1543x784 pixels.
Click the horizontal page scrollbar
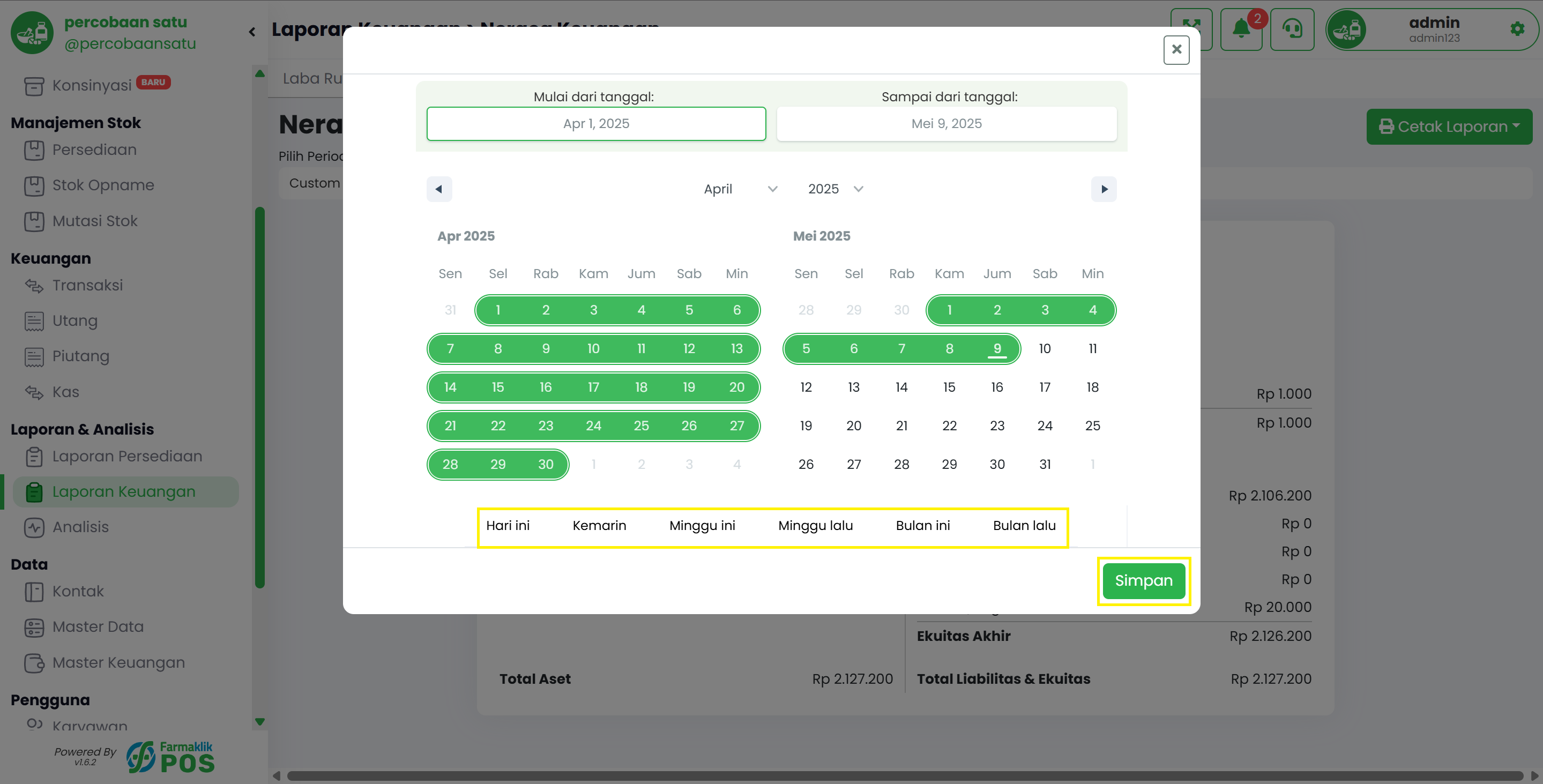905,775
